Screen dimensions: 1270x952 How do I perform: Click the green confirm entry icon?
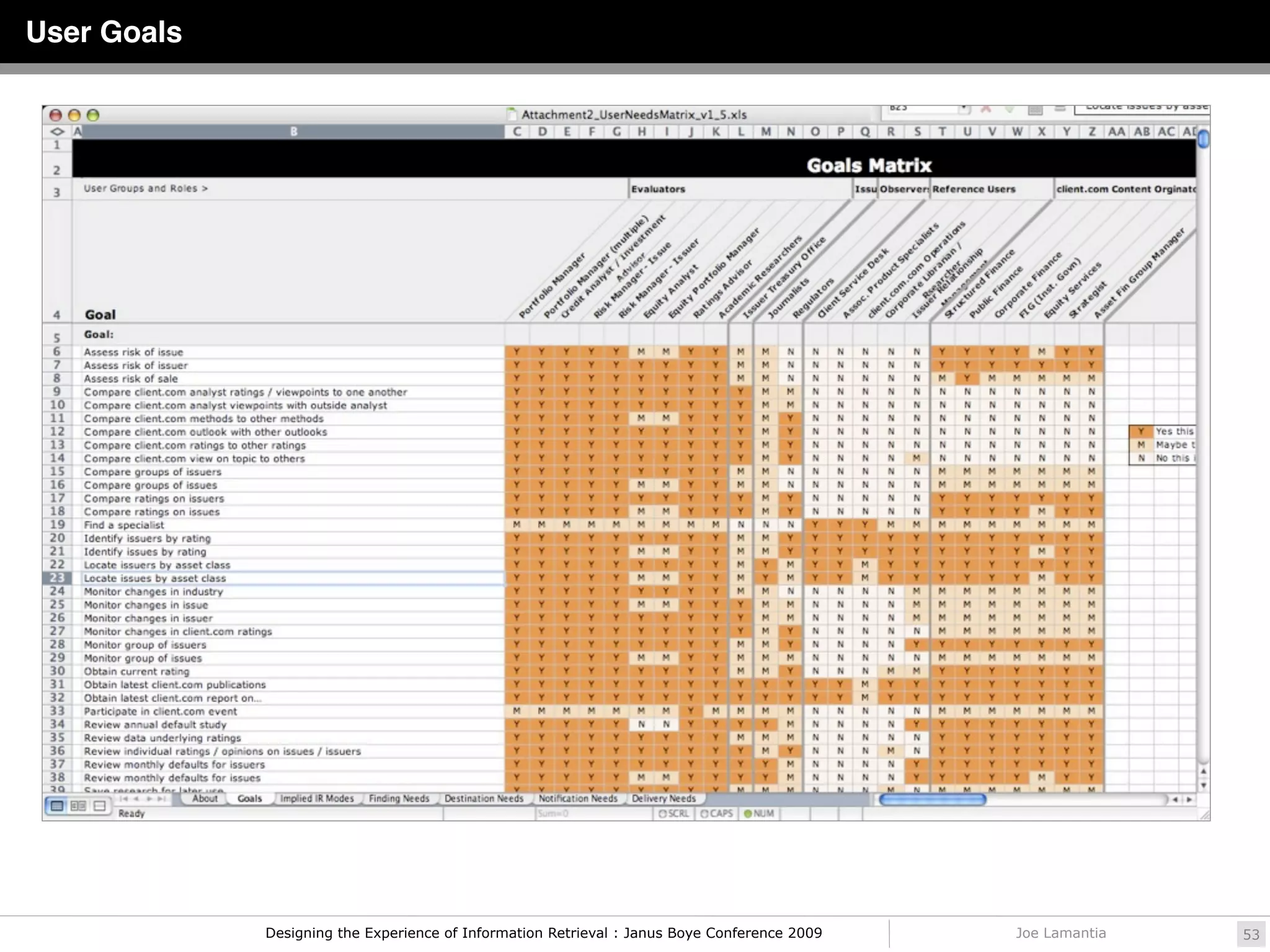1010,109
